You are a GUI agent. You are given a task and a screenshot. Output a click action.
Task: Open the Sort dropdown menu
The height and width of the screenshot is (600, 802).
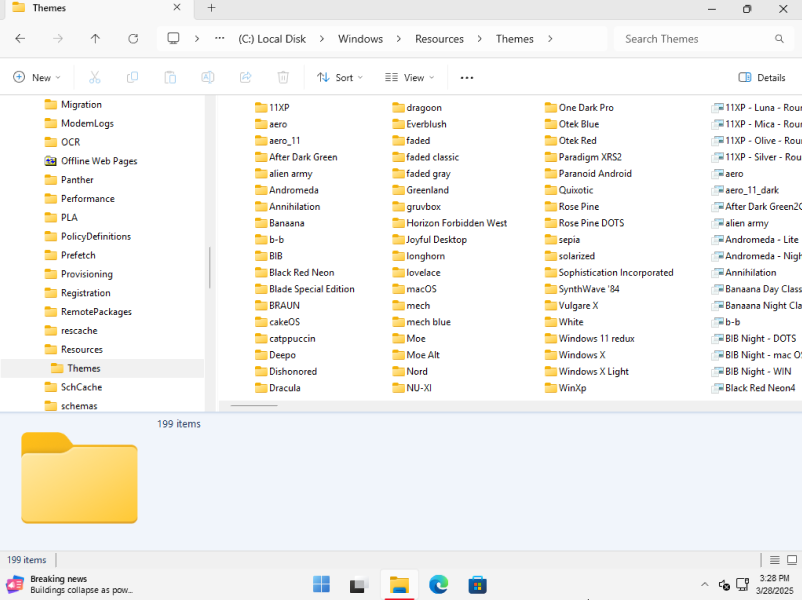click(x=340, y=77)
